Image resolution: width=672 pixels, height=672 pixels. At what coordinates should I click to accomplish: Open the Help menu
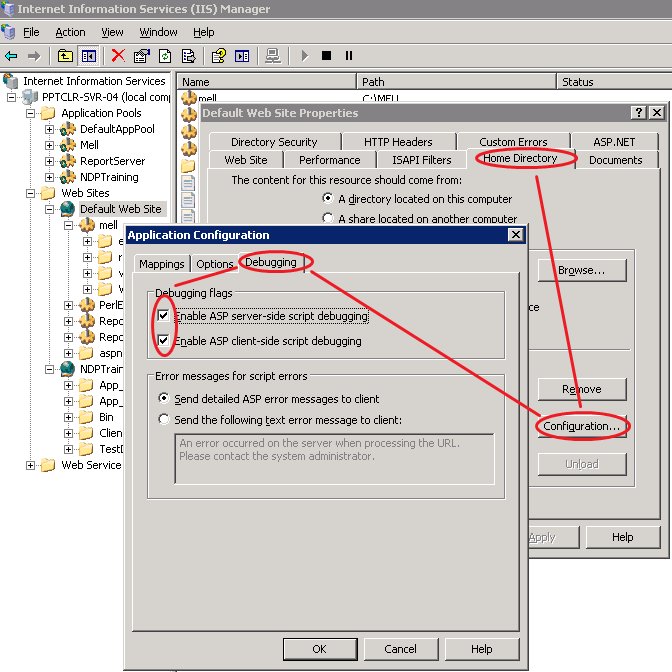click(x=204, y=32)
